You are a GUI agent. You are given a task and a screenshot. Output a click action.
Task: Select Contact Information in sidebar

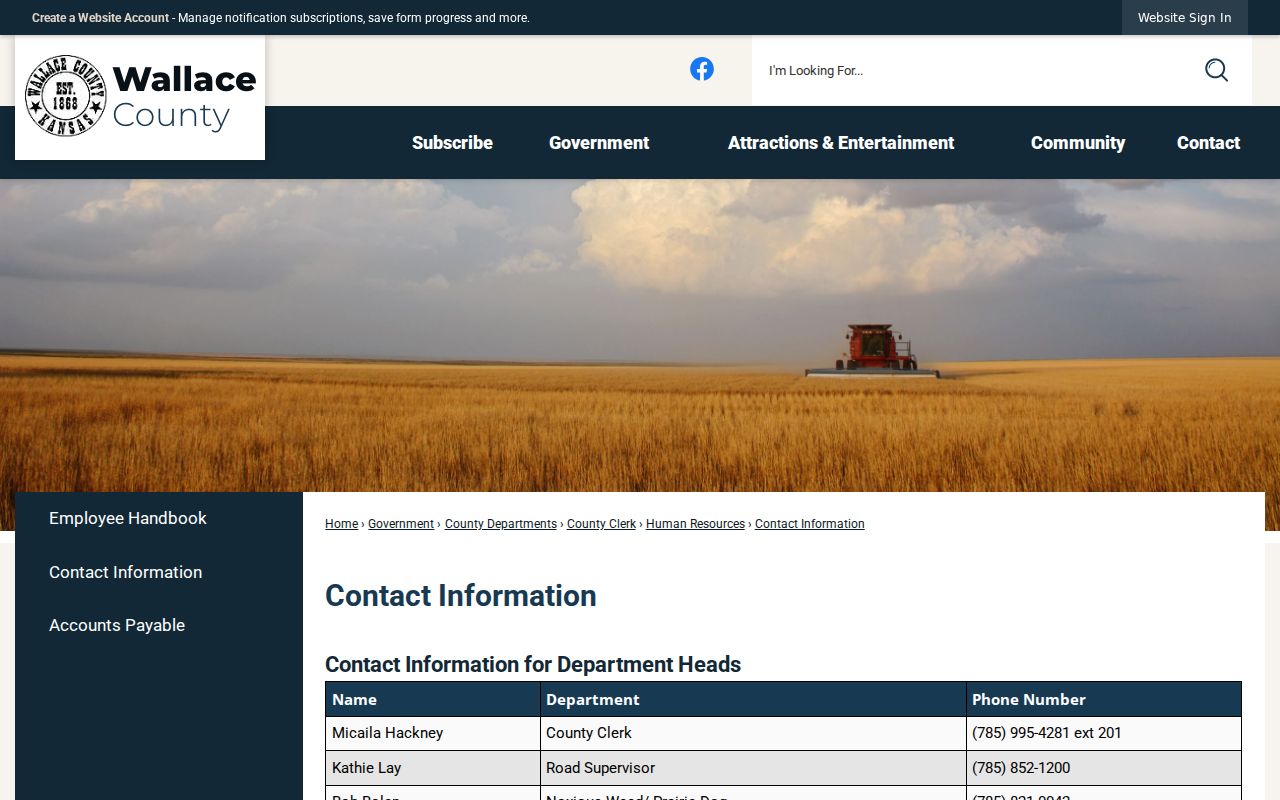click(125, 572)
